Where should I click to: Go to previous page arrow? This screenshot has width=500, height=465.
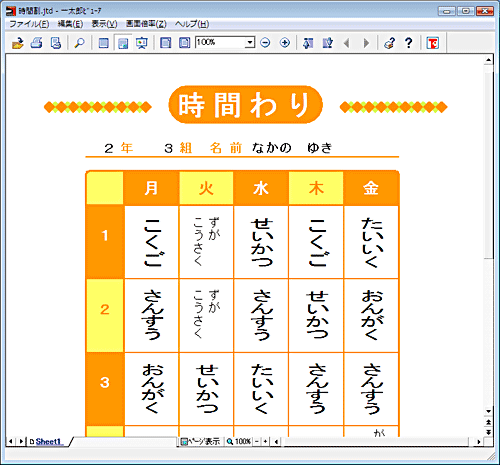point(347,43)
